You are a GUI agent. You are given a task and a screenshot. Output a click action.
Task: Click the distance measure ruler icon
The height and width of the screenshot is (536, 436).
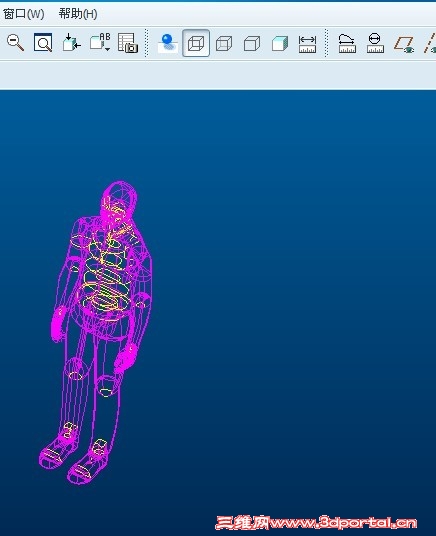307,44
